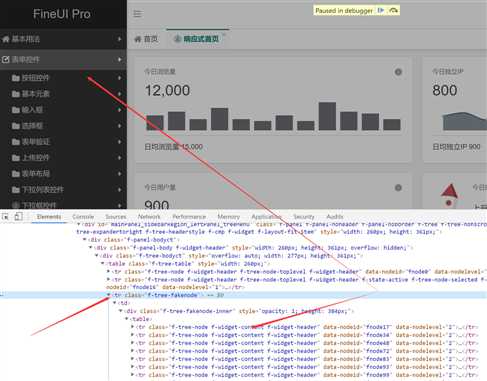Viewport: 487px width, 381px height.
Task: Expand the 选择框 submenu arrow
Action: pyautogui.click(x=119, y=126)
